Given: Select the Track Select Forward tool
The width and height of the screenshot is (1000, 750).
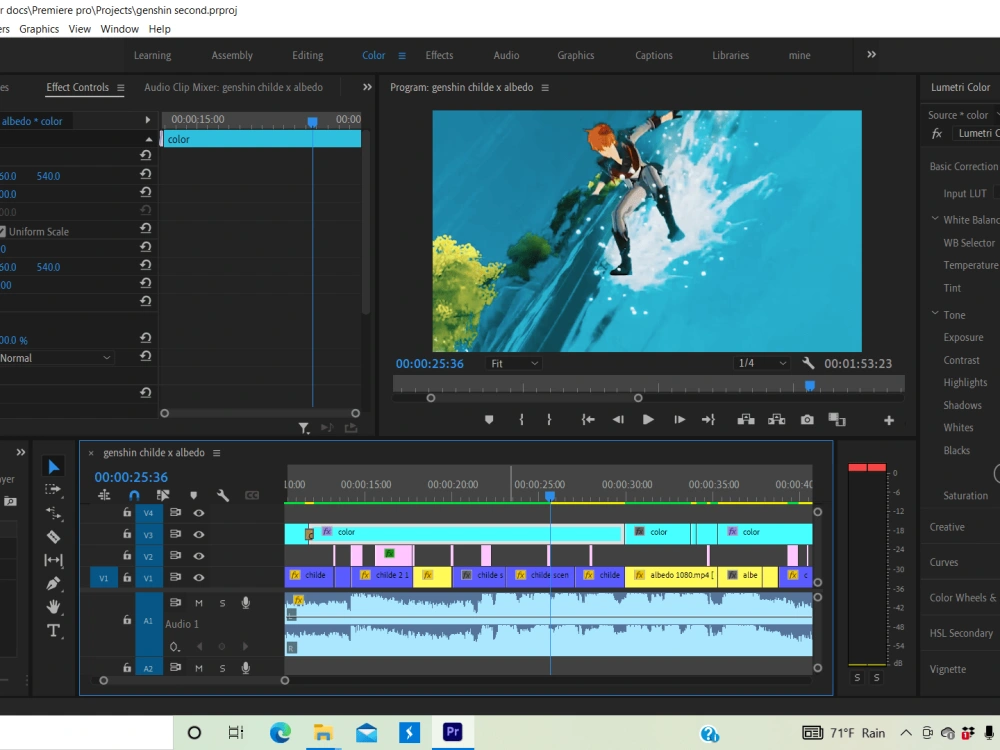Looking at the screenshot, I should tap(53, 490).
